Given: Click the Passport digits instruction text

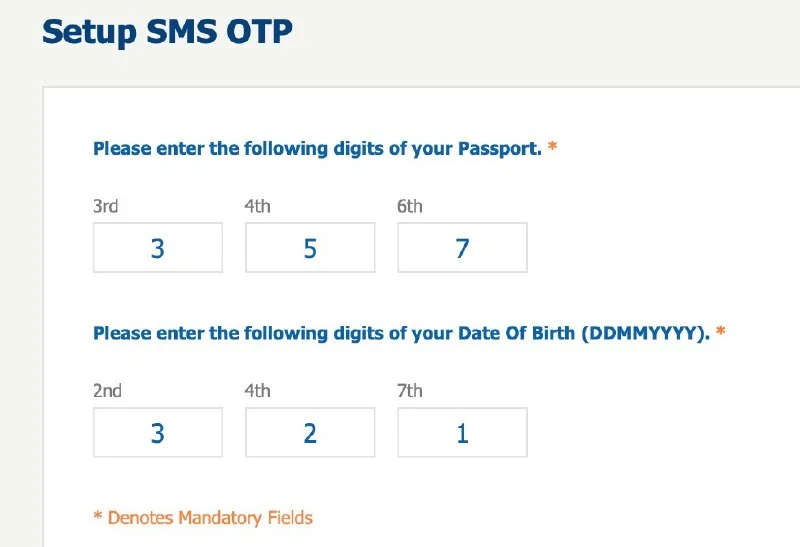Looking at the screenshot, I should [x=317, y=149].
